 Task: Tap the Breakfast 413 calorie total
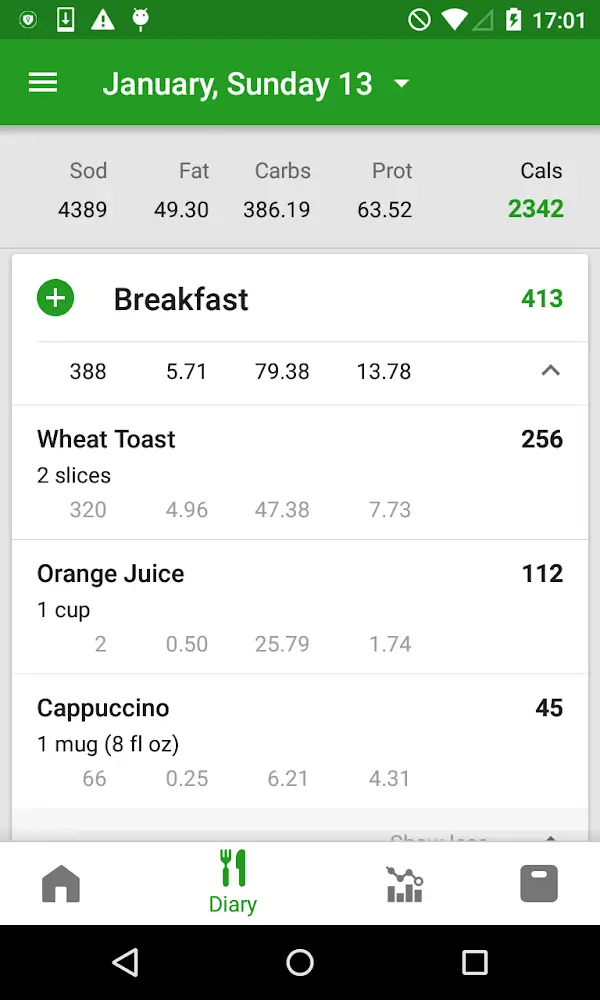point(542,298)
